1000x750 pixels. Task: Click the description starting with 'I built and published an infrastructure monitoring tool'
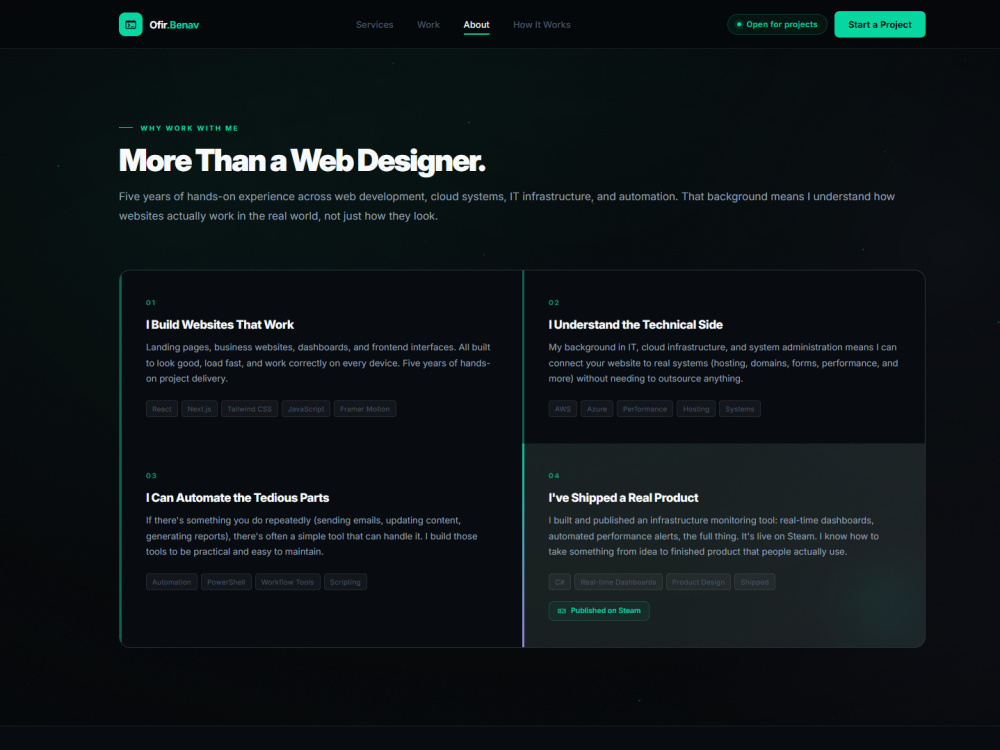714,536
